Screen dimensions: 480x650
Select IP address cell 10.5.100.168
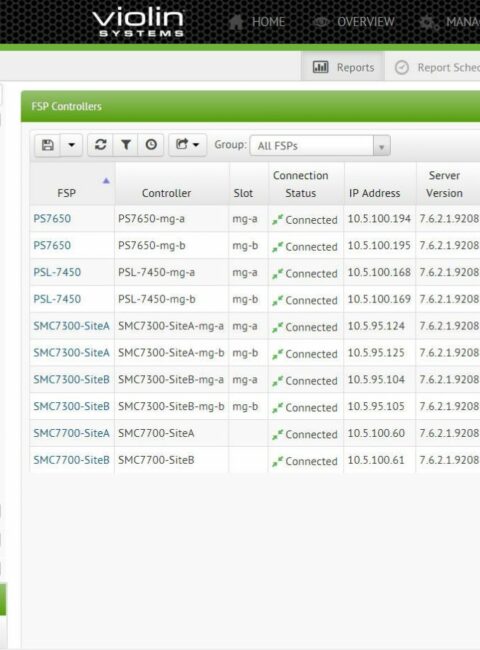[x=379, y=272]
